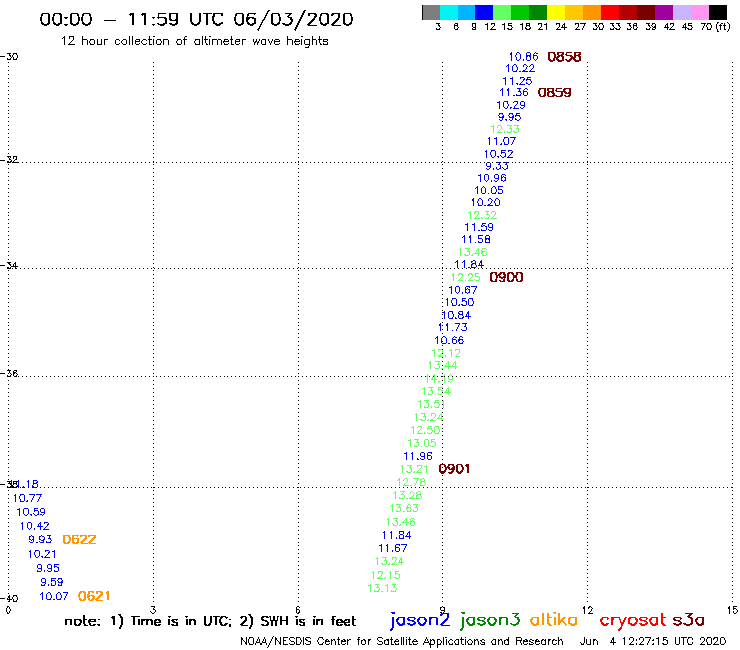Click the cryosat satellite legend label

(633, 621)
